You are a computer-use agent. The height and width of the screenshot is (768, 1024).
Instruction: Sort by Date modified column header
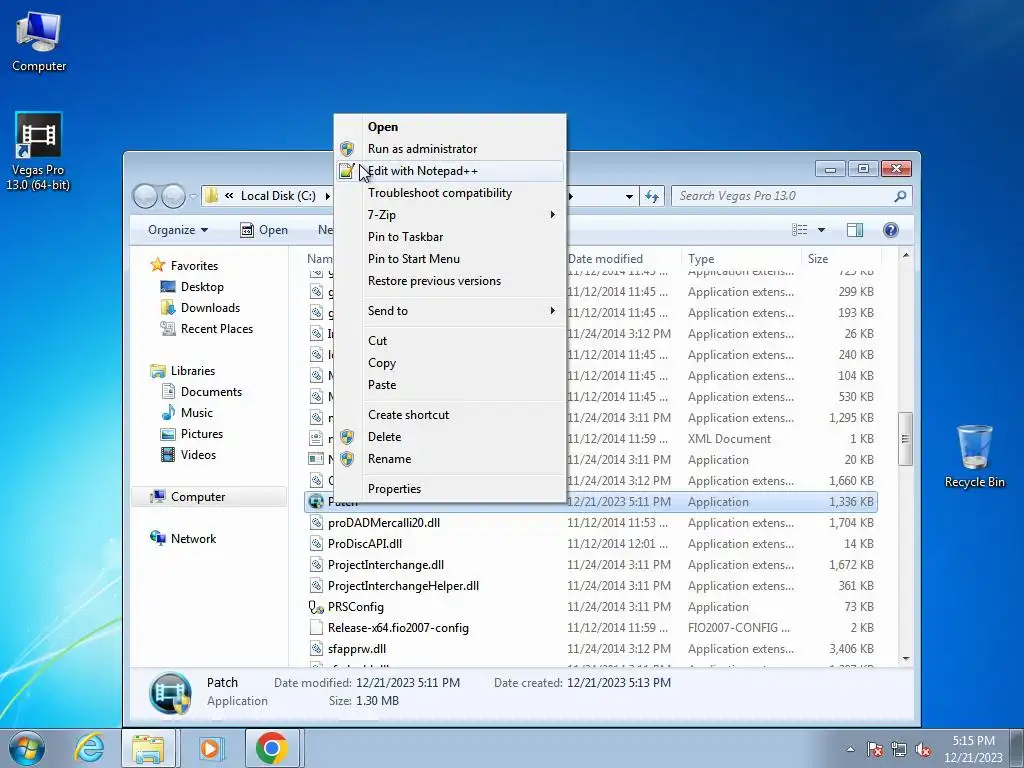click(622, 259)
